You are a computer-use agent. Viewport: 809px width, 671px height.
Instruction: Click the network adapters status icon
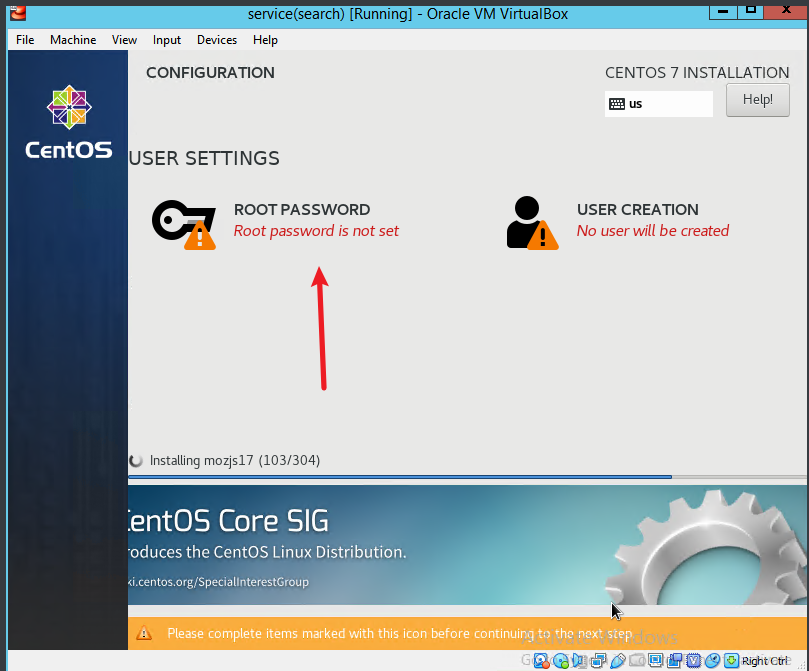tap(598, 661)
